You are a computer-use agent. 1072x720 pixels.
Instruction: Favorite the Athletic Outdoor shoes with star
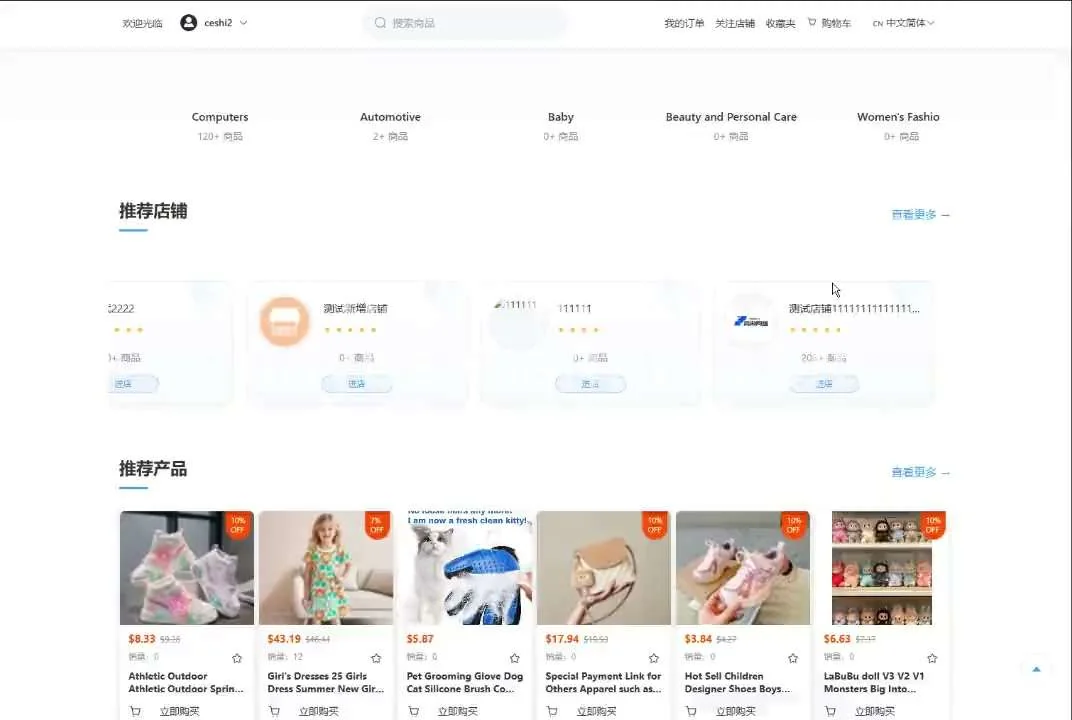(237, 658)
